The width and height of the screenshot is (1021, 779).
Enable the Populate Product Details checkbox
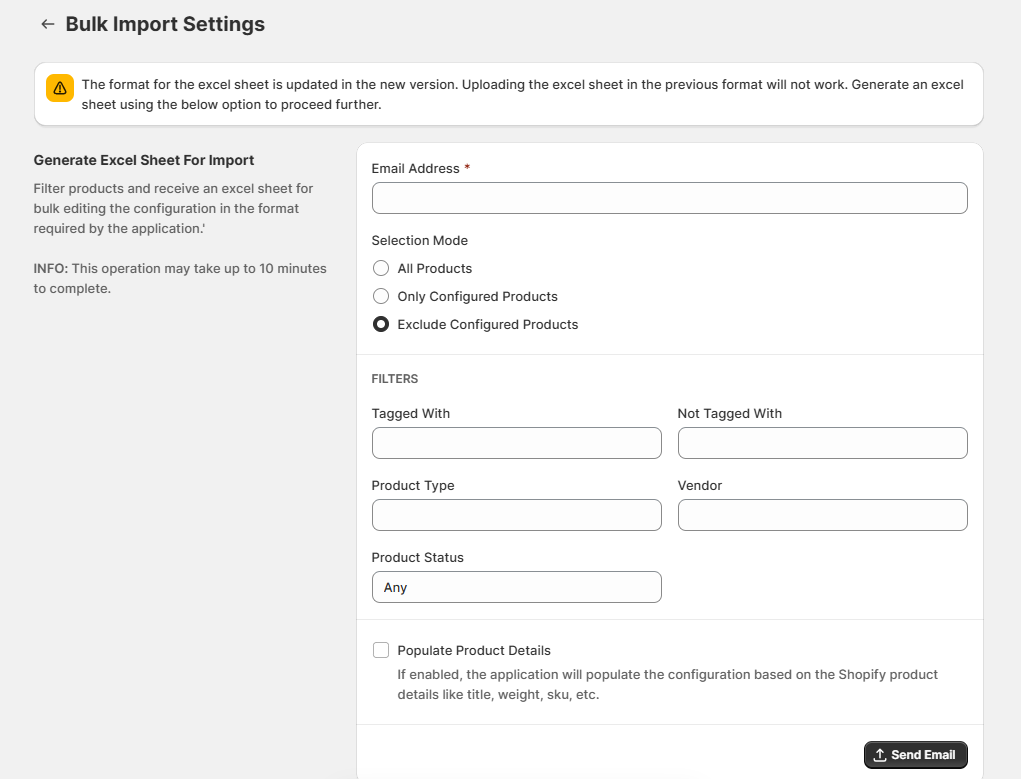coord(381,650)
